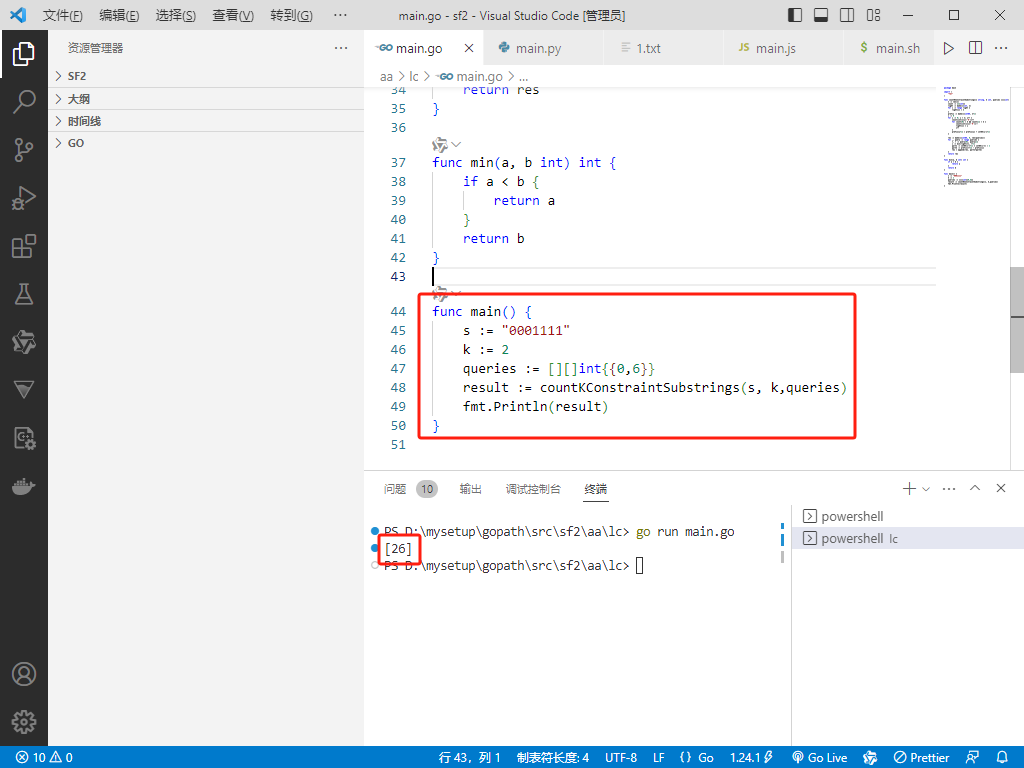
Task: Open the Search view icon
Action: [x=24, y=102]
